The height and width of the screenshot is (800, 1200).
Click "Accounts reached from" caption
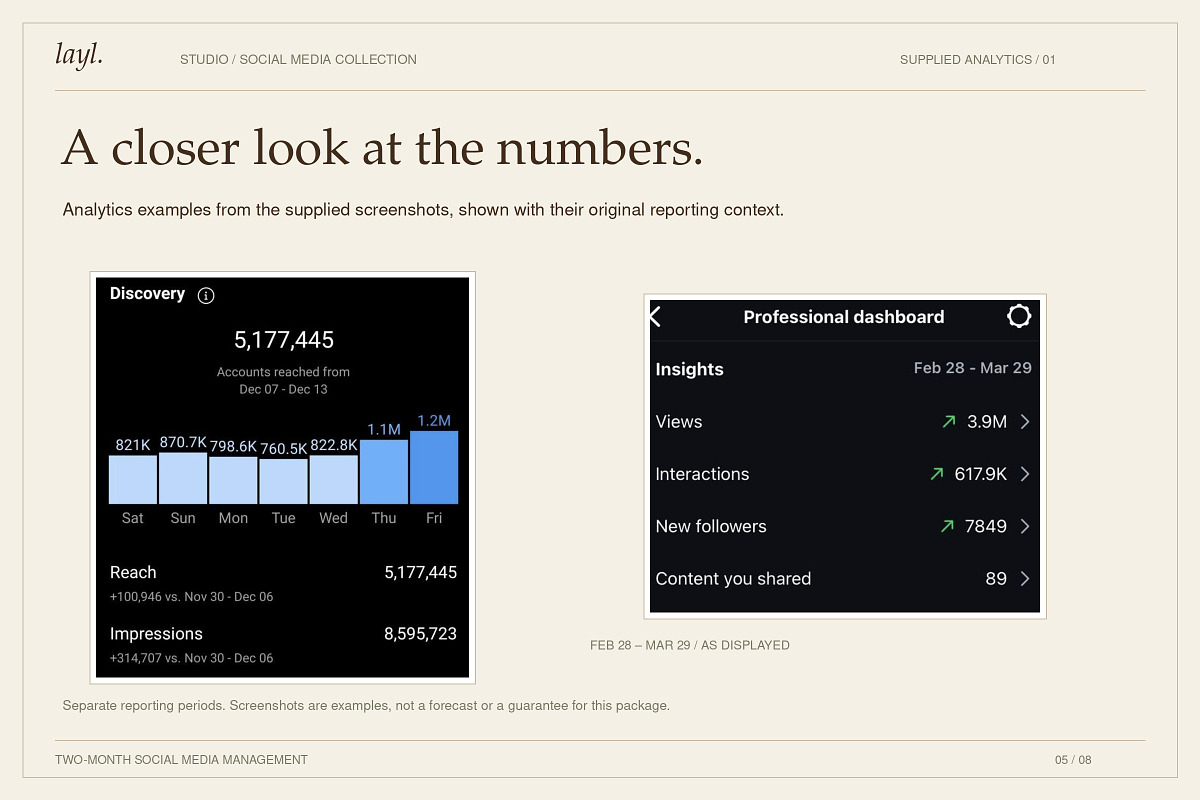[x=283, y=372]
